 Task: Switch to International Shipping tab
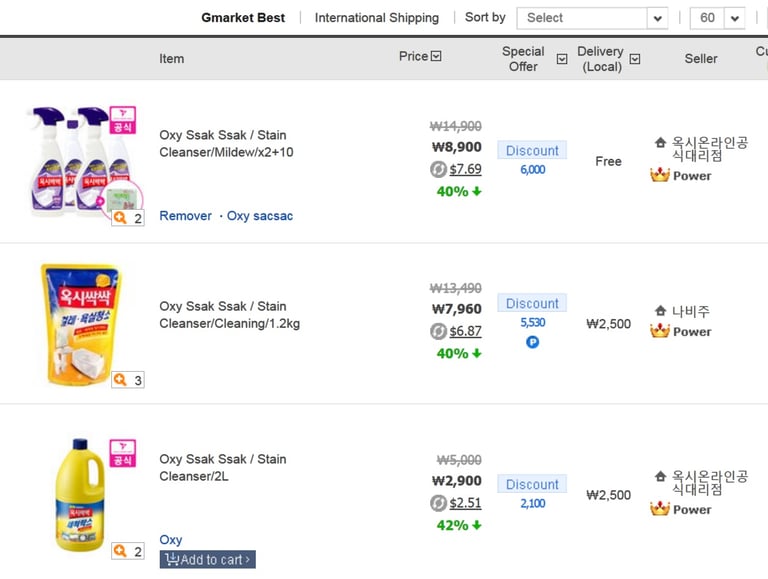tap(377, 18)
